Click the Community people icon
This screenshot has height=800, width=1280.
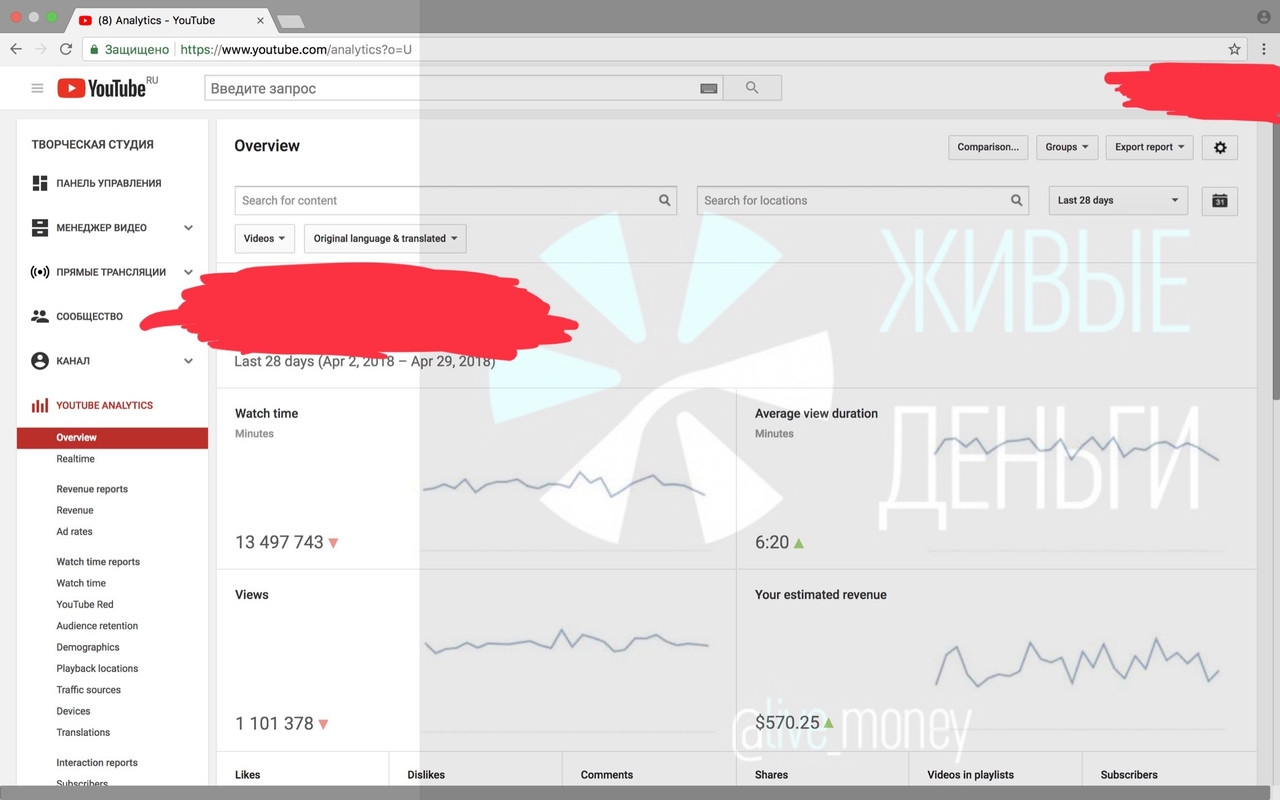point(40,316)
